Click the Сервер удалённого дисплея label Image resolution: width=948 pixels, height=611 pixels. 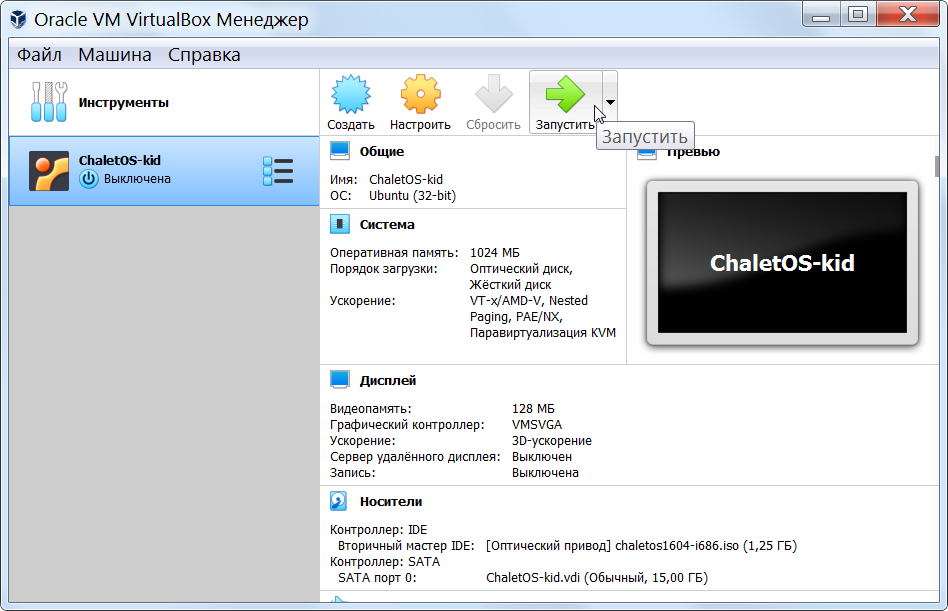coord(415,457)
